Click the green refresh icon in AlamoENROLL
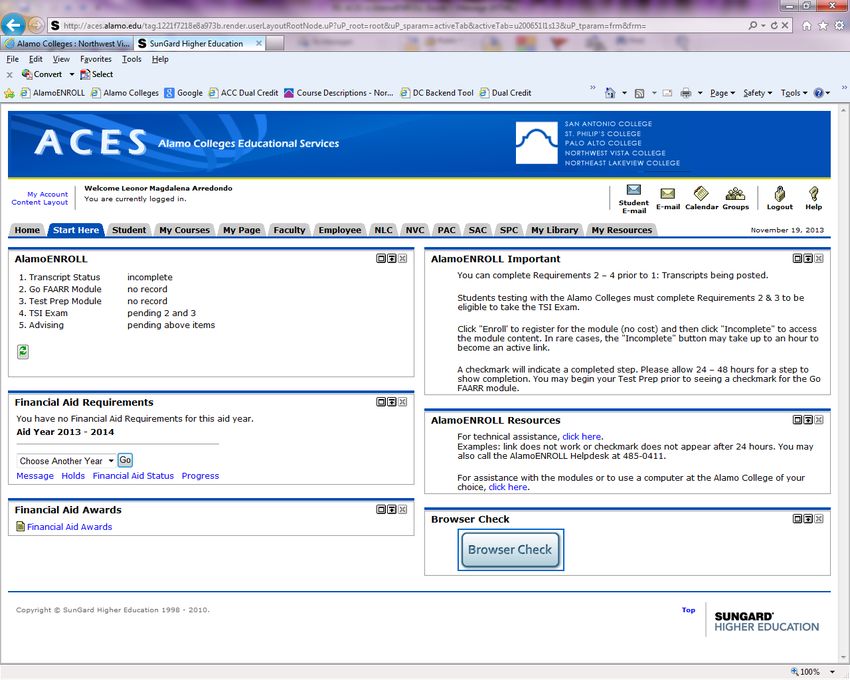Screen dimensions: 850x680 pyautogui.click(x=23, y=351)
